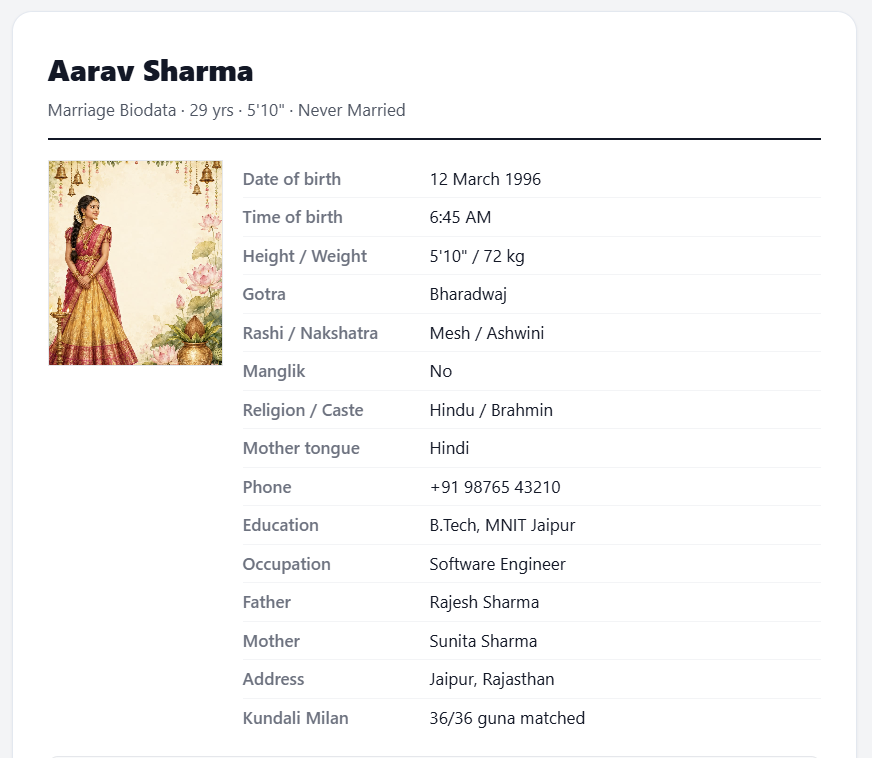Select the B.Tech, MNIT Jaipur value
The height and width of the screenshot is (758, 872).
pos(502,526)
